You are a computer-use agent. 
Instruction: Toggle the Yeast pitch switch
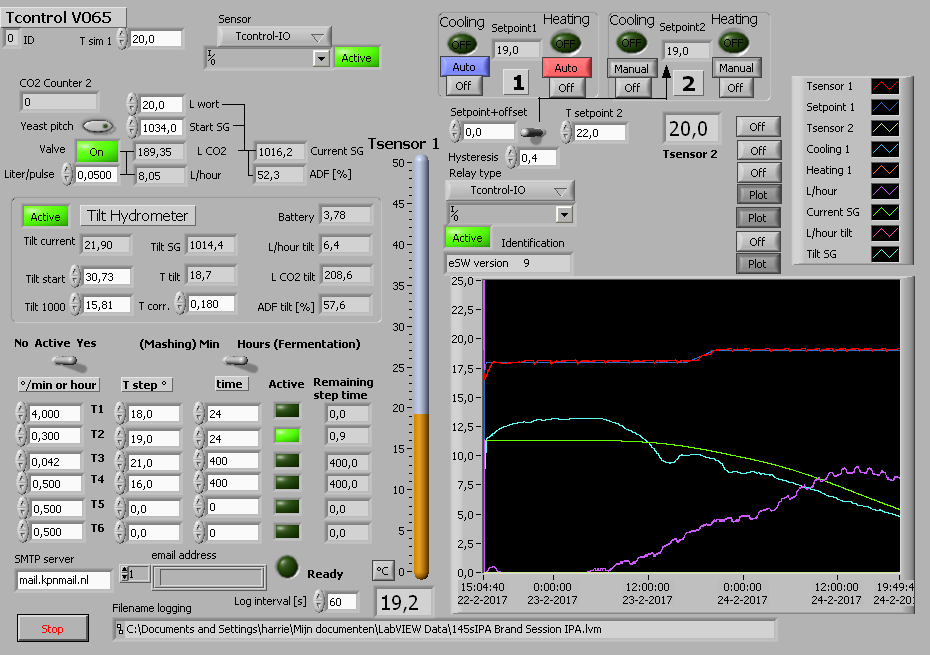coord(97,126)
